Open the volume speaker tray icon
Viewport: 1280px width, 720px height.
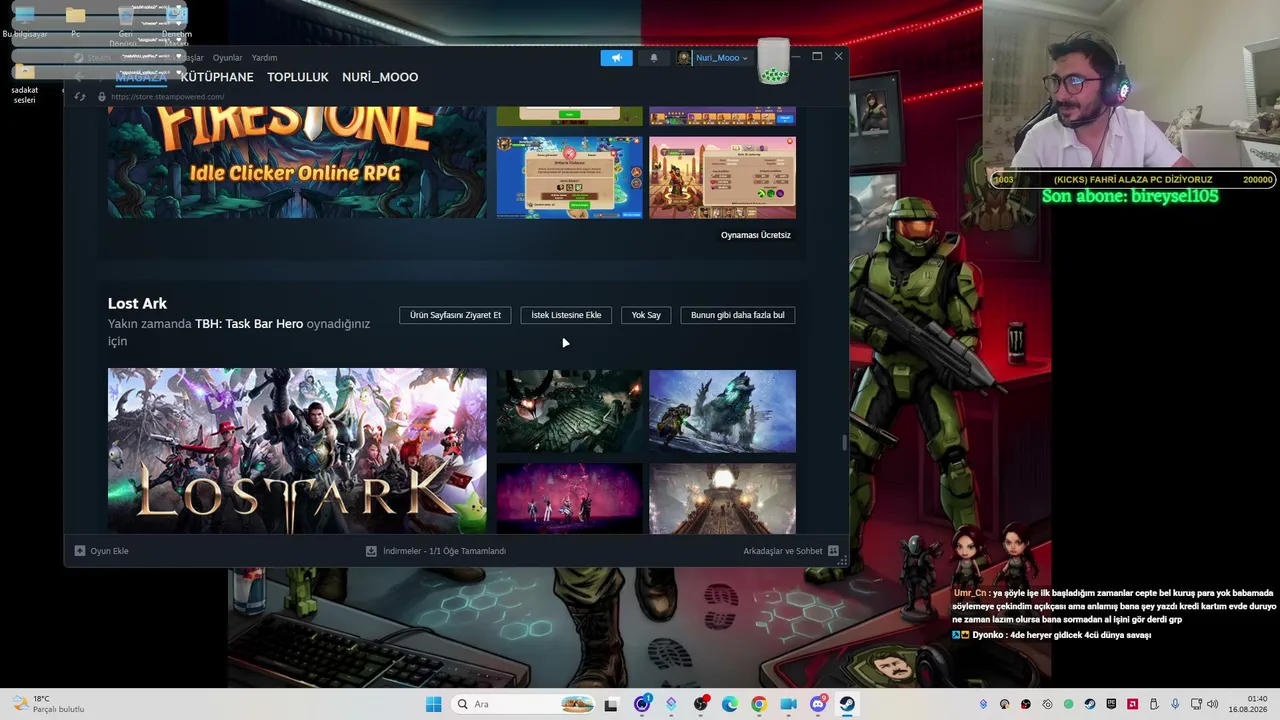pos(1212,704)
